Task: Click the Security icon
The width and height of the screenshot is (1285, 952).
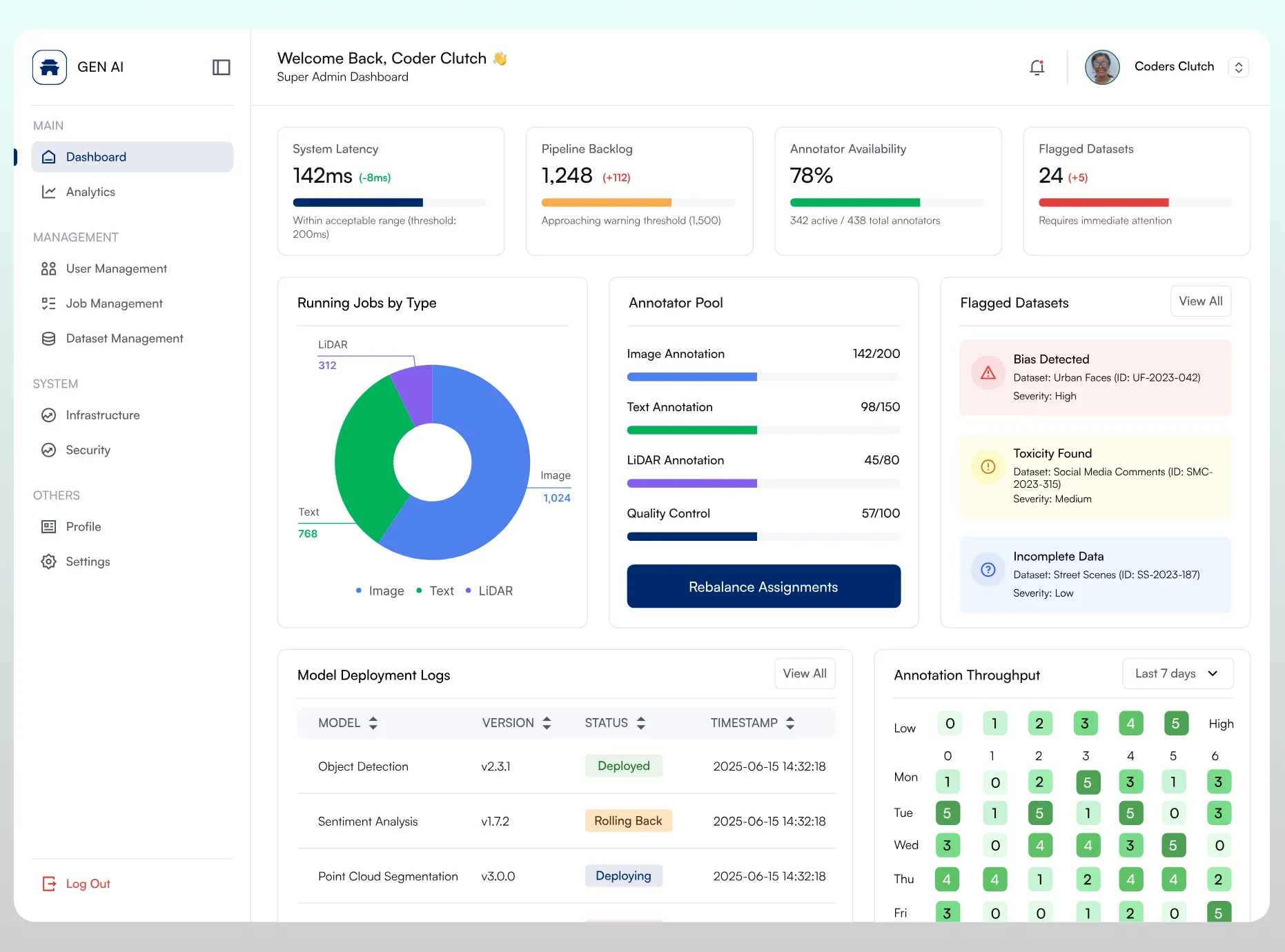Action: pos(48,450)
